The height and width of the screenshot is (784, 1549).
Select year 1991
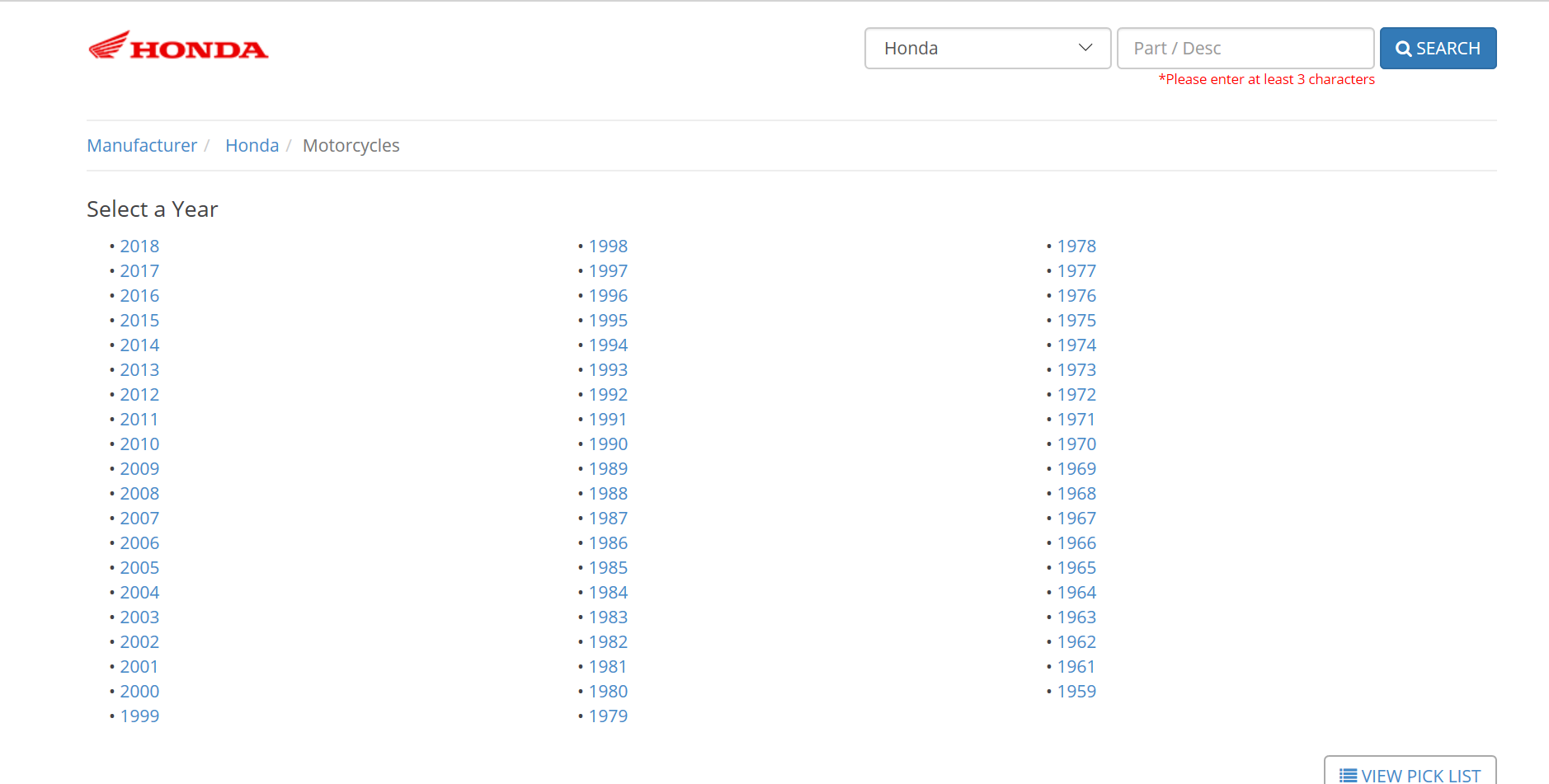[607, 420]
